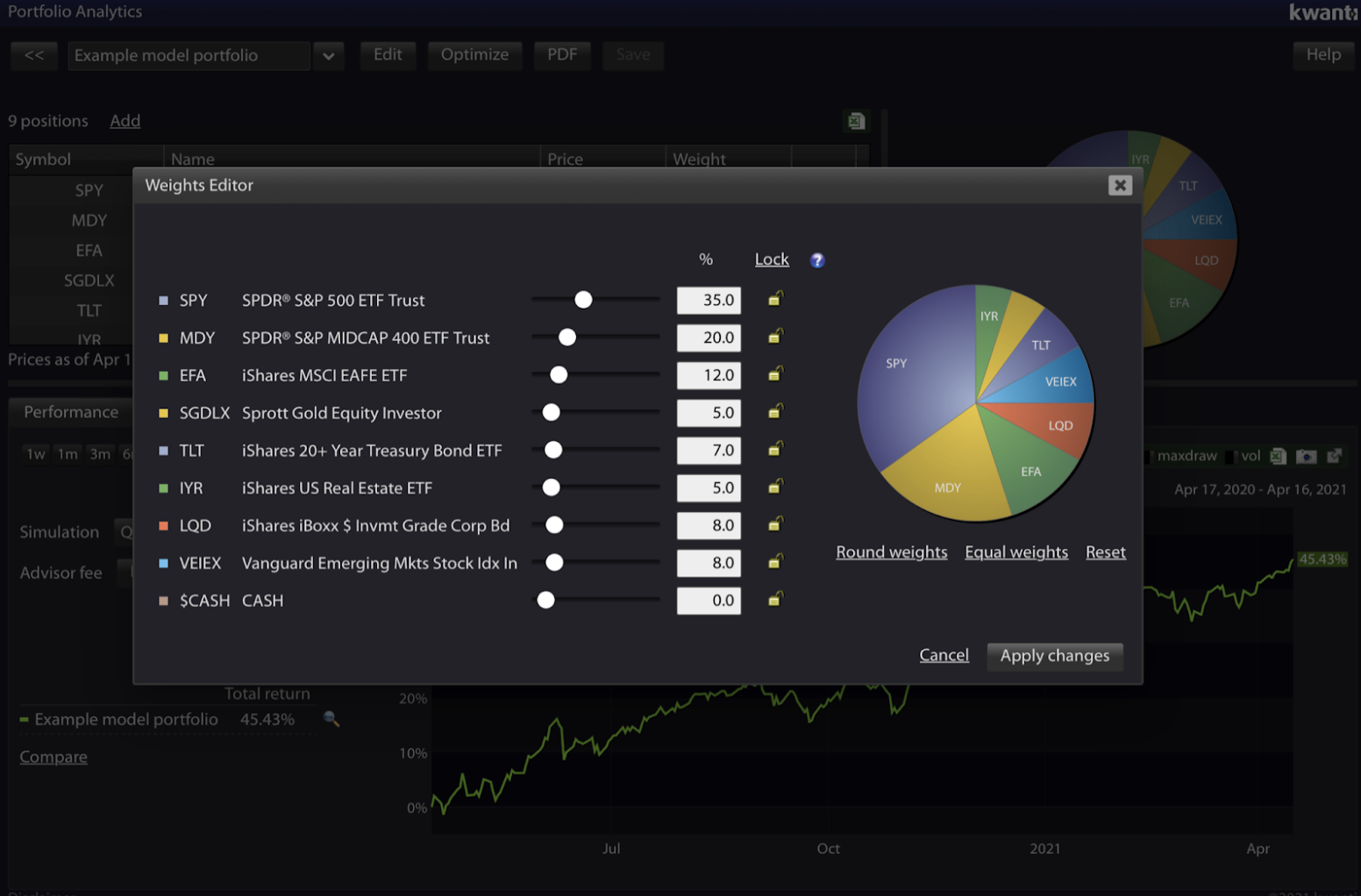Click the spreadsheet export icon in chart toolbar

tap(1279, 456)
